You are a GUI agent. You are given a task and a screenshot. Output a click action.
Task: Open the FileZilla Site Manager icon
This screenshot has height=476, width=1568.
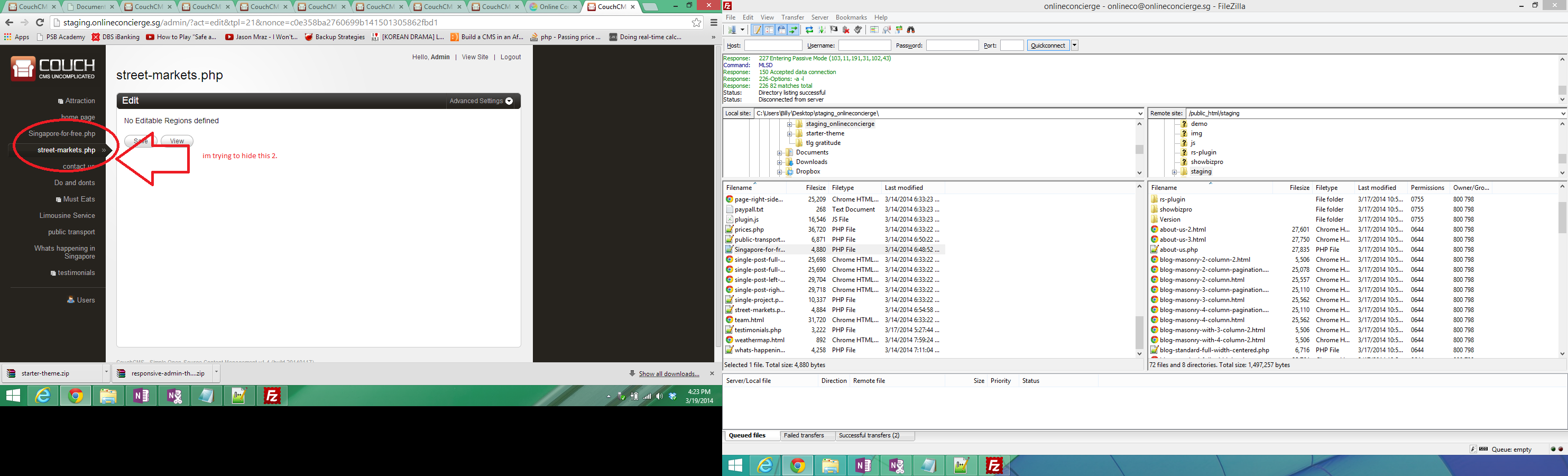click(x=732, y=30)
